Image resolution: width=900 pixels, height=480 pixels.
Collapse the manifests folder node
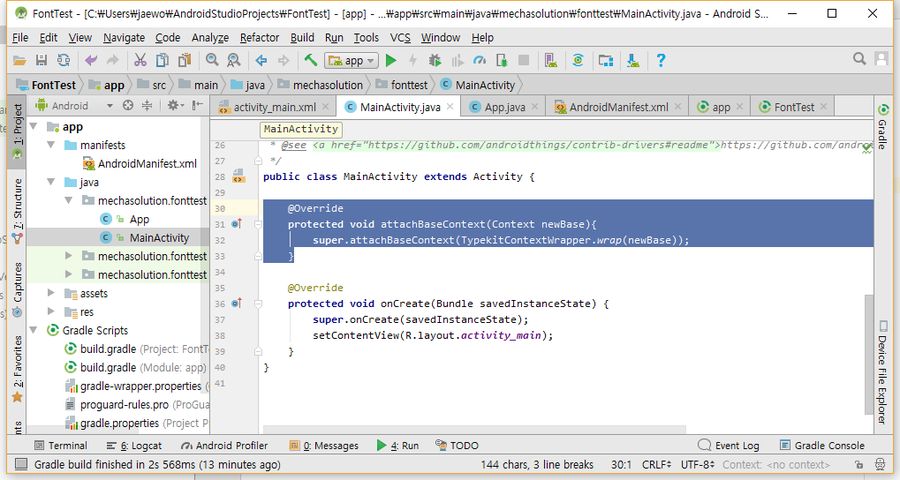pyautogui.click(x=51, y=145)
